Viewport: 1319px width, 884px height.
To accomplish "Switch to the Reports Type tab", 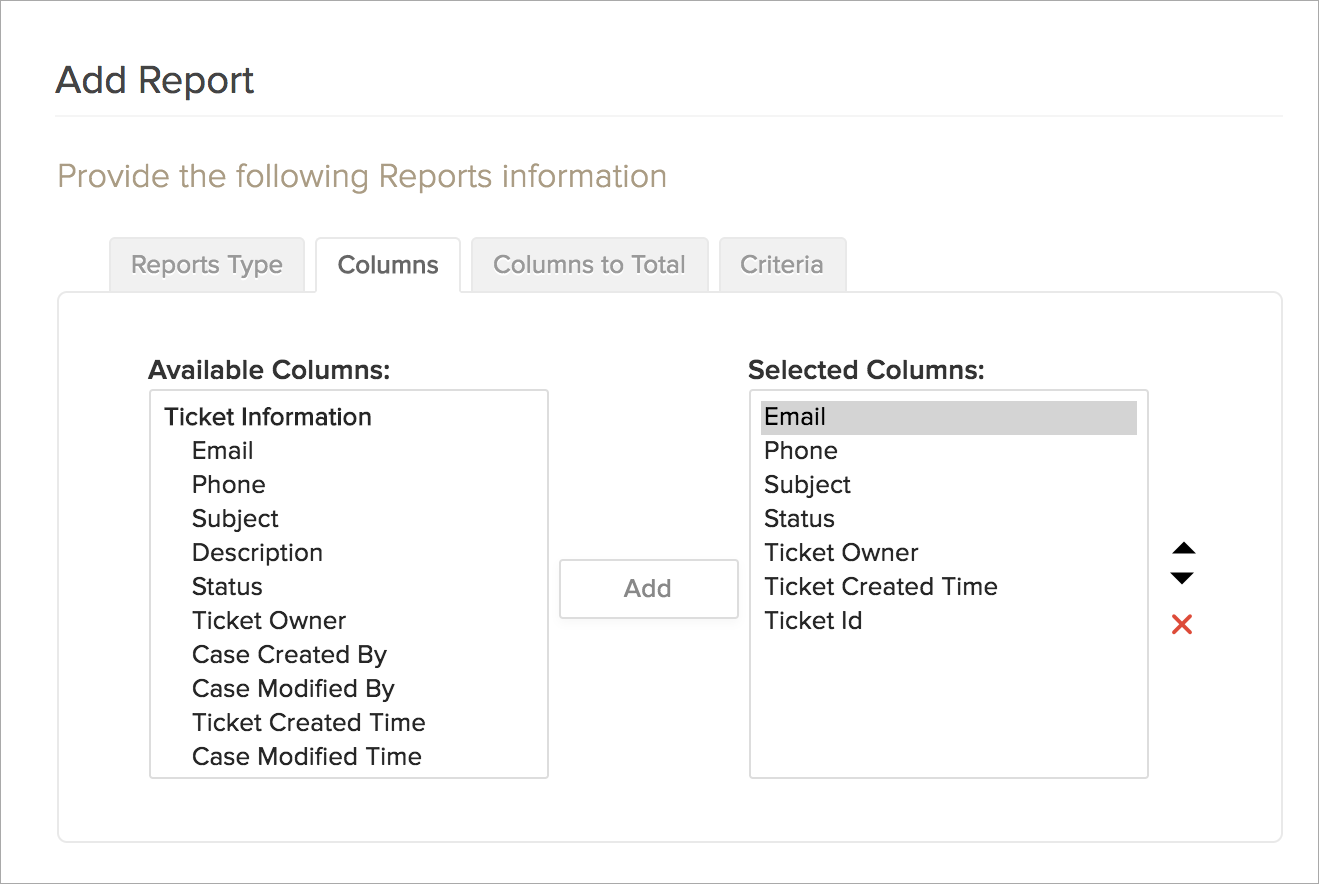I will pos(207,265).
